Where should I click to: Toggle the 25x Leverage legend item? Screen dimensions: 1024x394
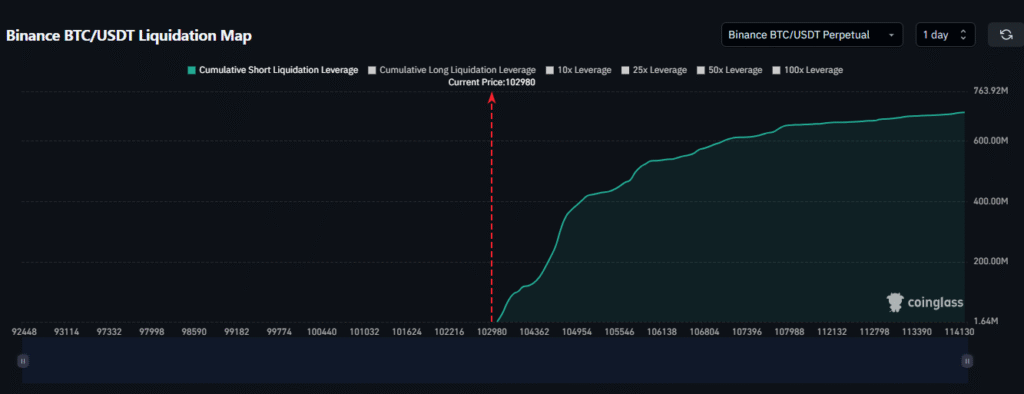click(x=654, y=70)
